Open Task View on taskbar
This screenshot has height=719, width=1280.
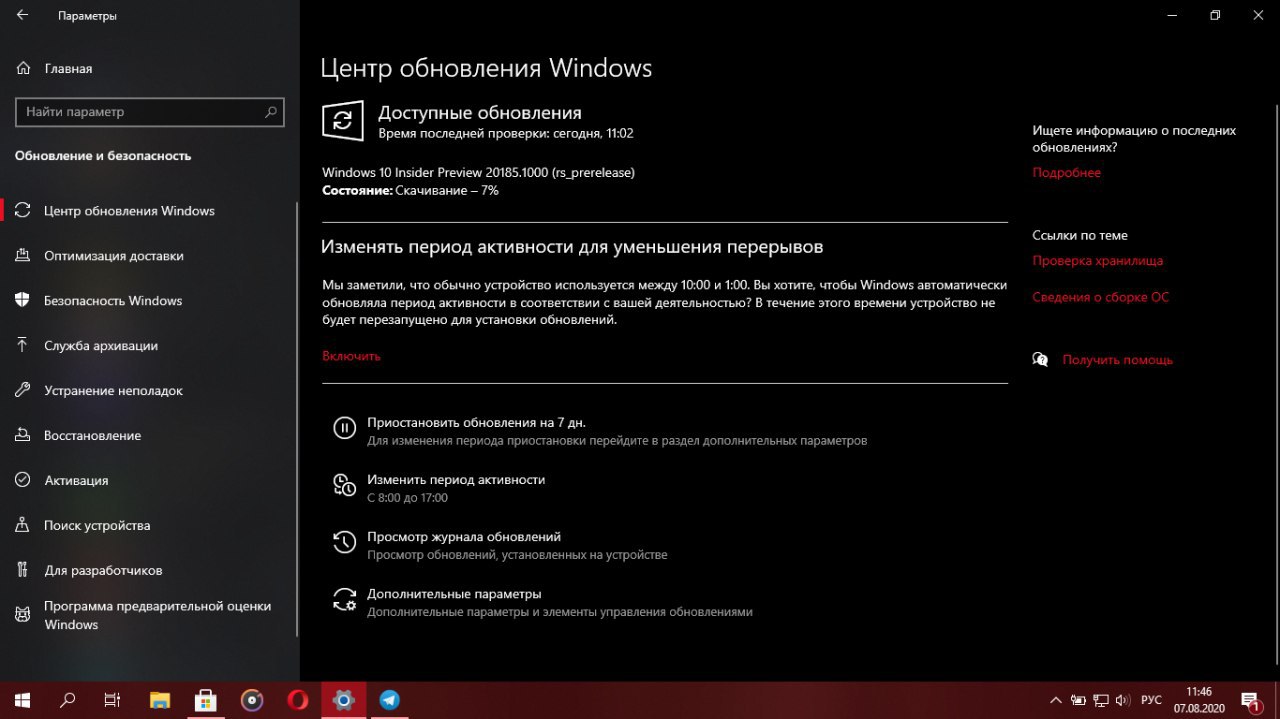113,700
